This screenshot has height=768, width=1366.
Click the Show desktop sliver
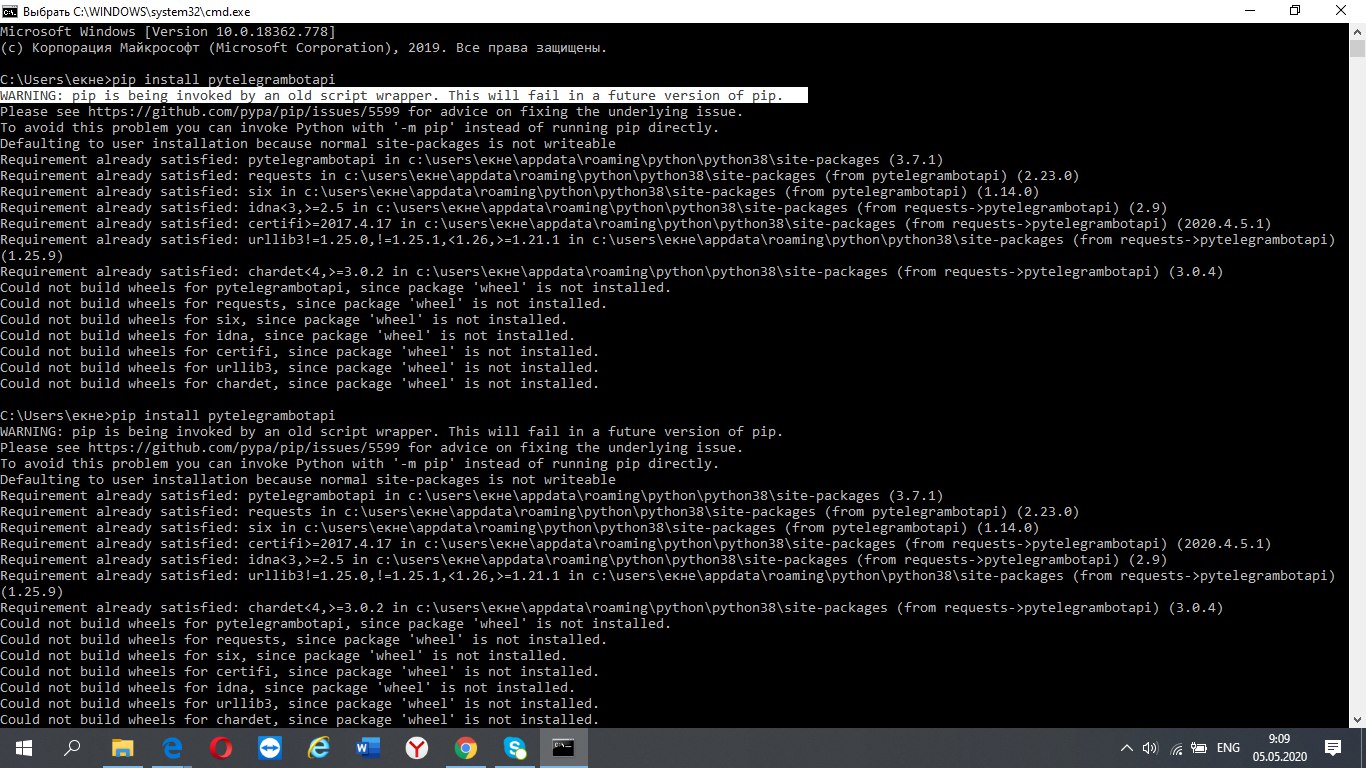pos(1363,748)
